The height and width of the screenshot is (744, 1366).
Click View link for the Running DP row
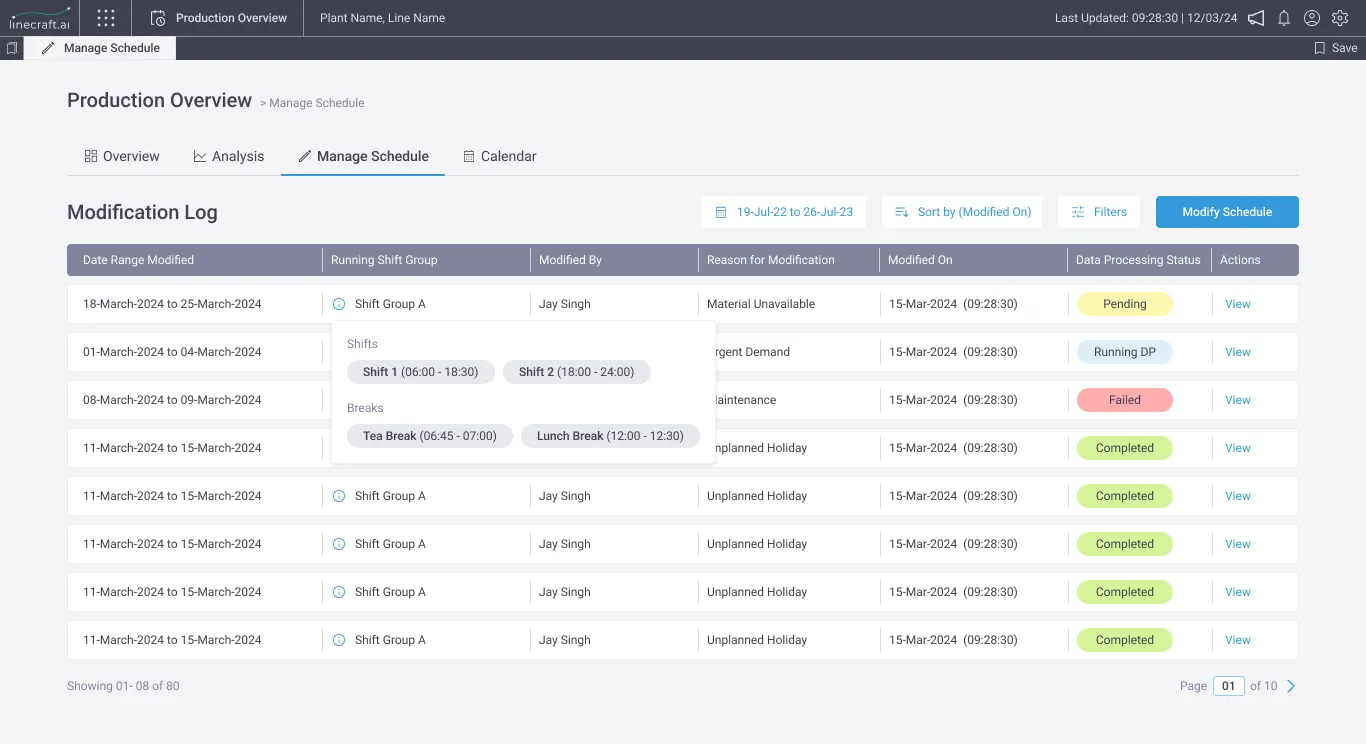click(x=1238, y=352)
